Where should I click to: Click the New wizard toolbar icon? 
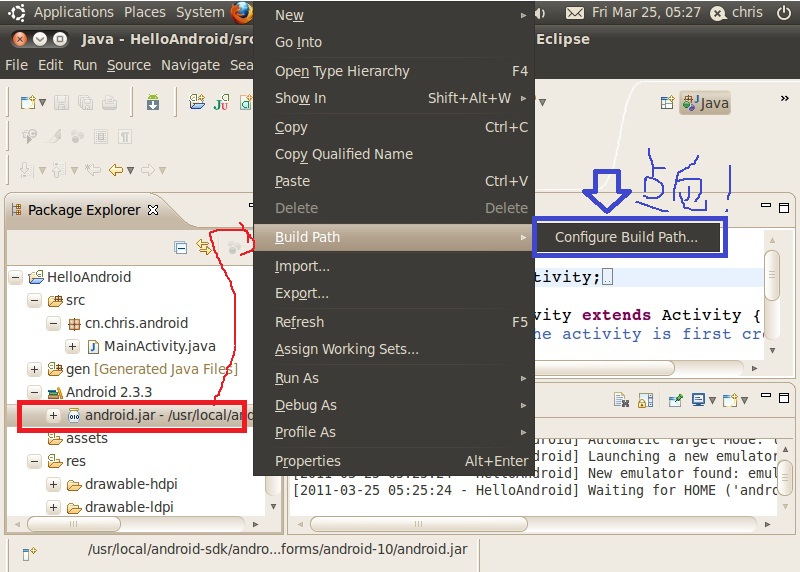click(28, 103)
